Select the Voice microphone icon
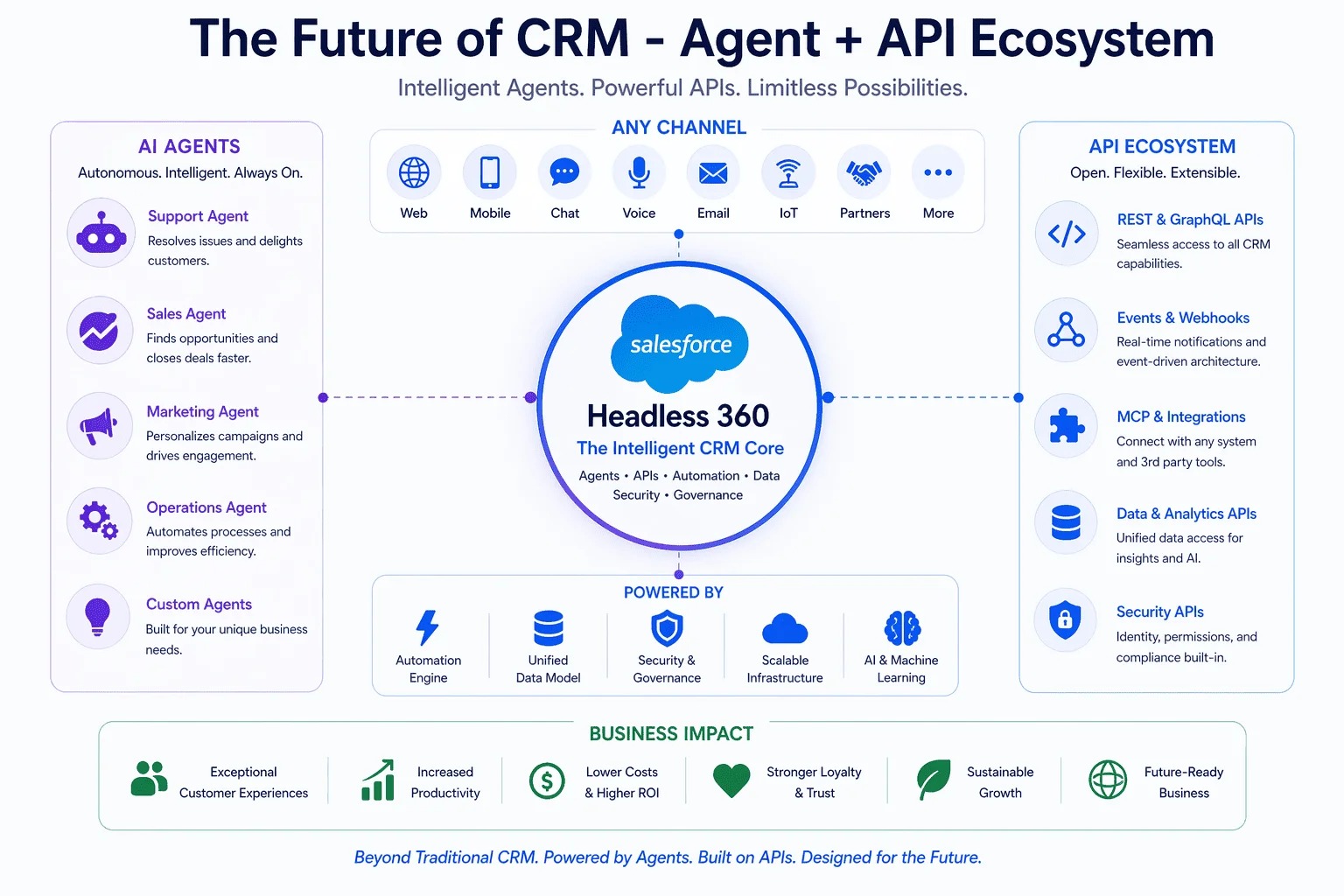Screen dimensions: 1344x896 click(639, 173)
